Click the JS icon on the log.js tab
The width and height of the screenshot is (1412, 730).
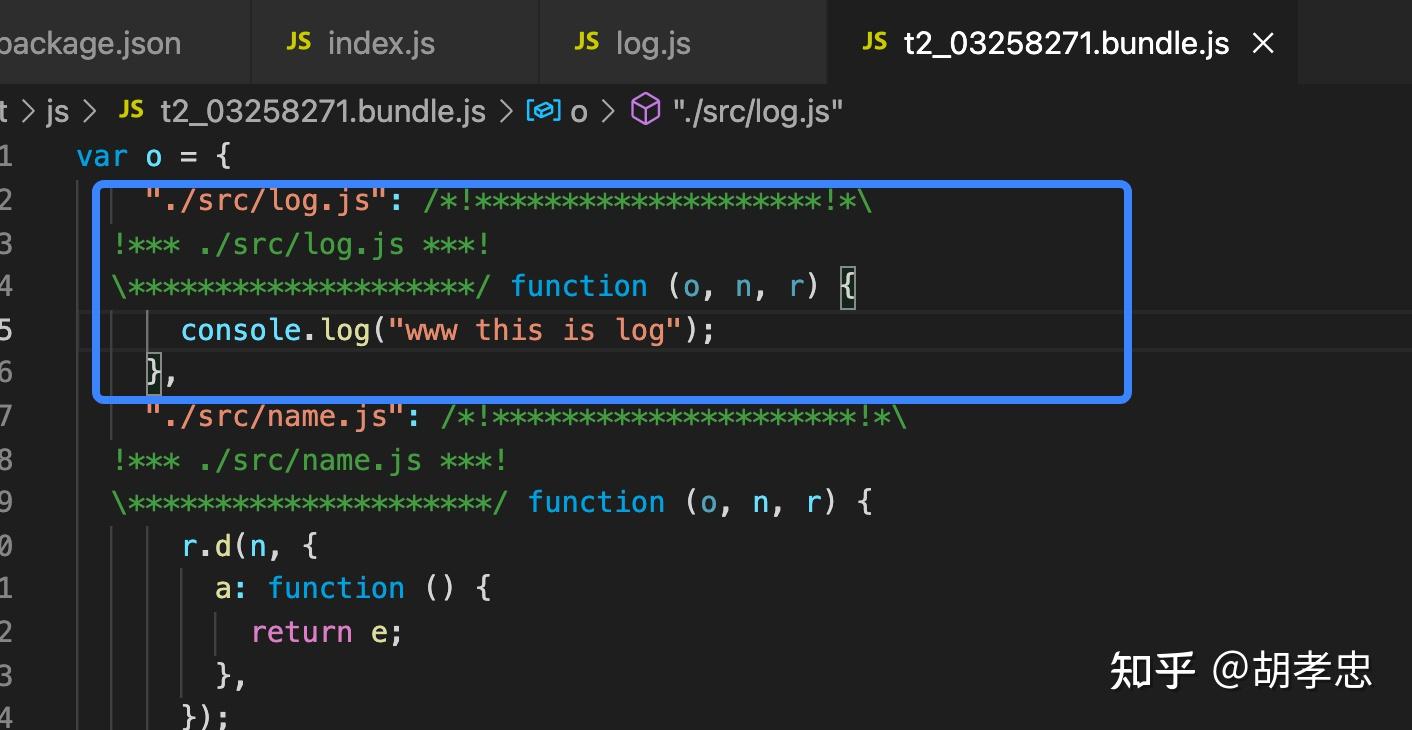tap(588, 42)
